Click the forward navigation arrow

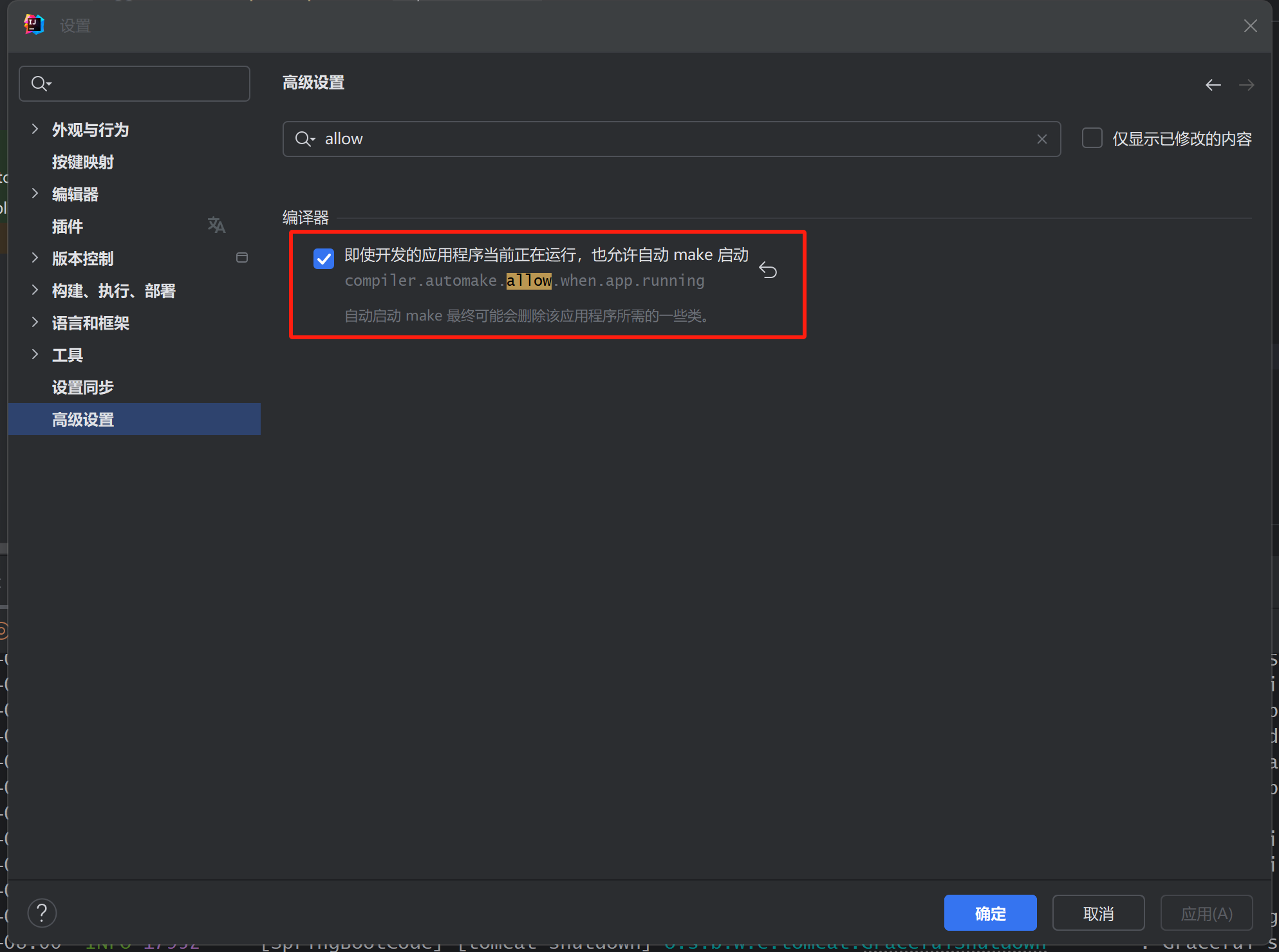tap(1246, 85)
